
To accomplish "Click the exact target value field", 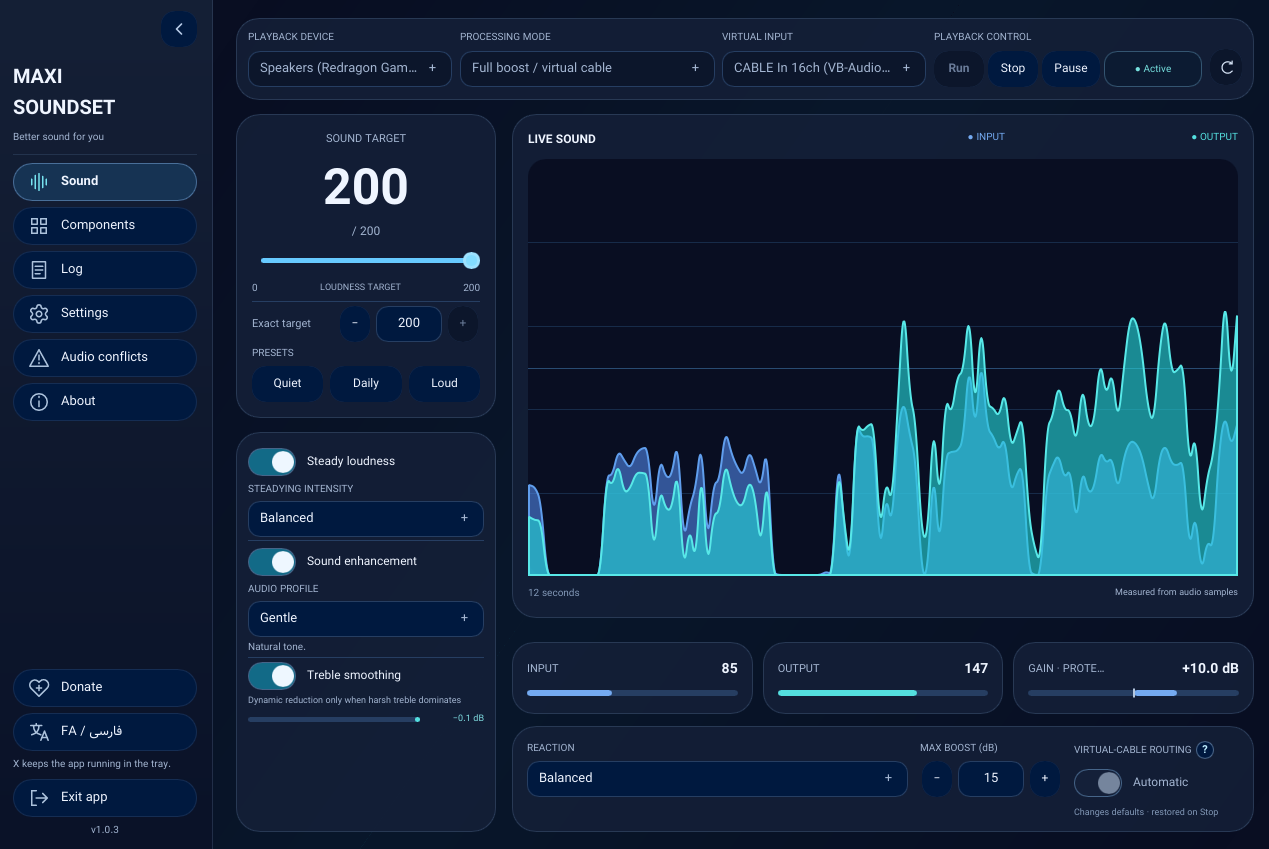I will pyautogui.click(x=409, y=323).
